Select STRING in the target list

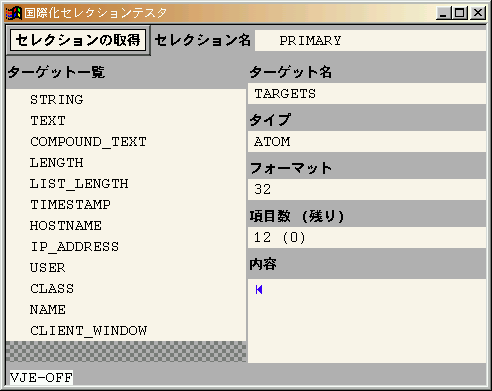click(x=126, y=100)
